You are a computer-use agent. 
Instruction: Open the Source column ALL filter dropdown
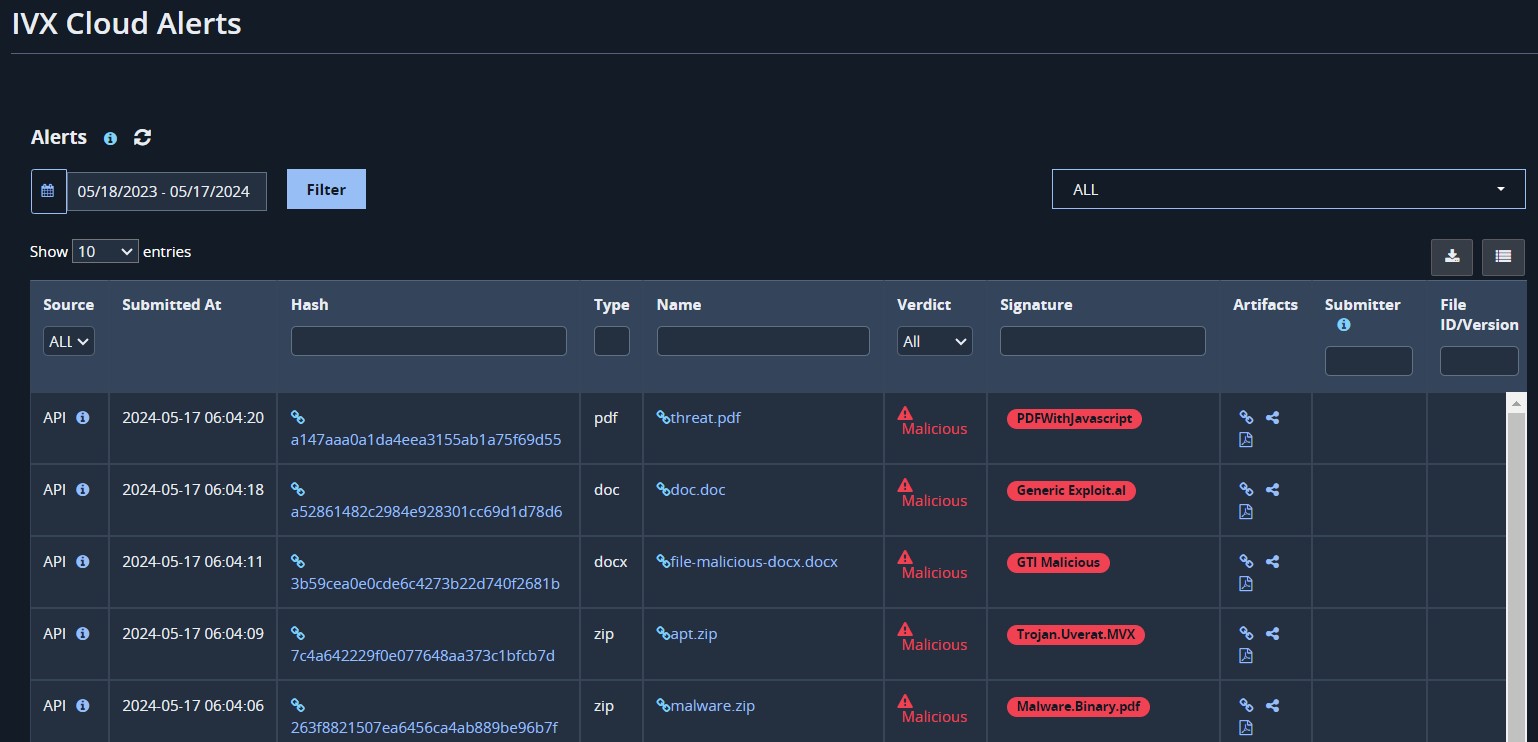[x=69, y=341]
